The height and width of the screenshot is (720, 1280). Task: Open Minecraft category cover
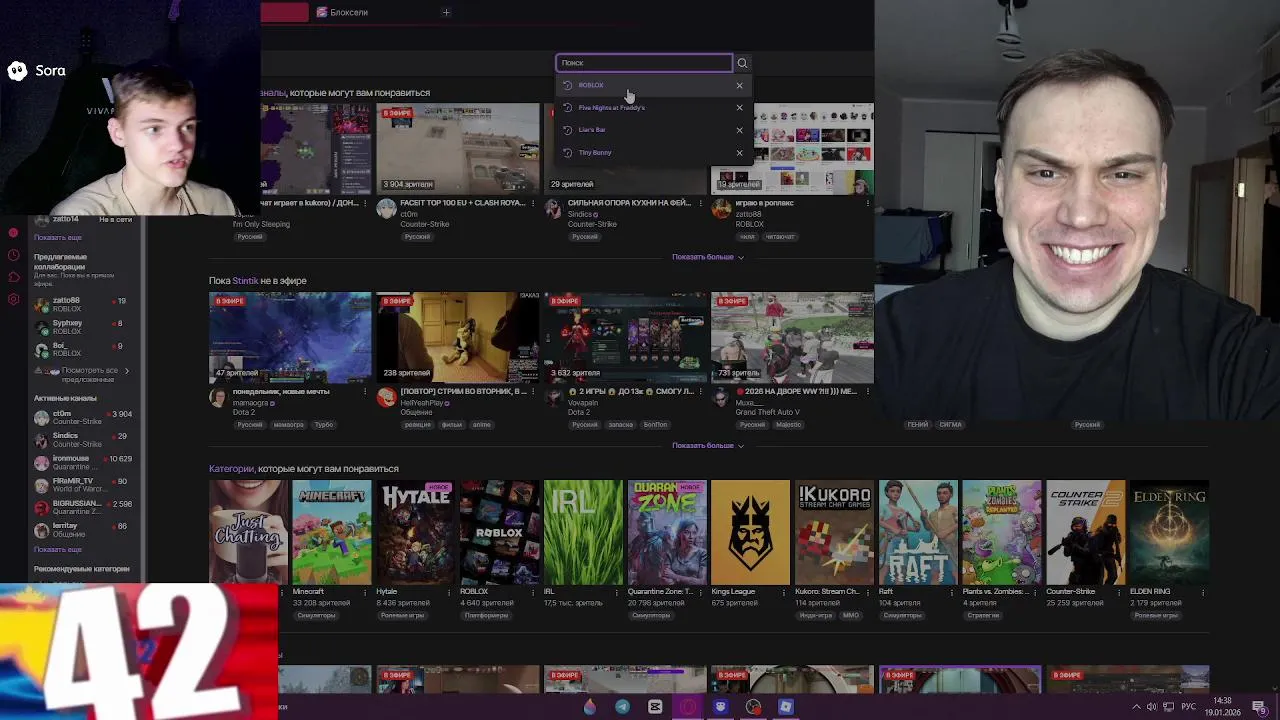point(331,532)
